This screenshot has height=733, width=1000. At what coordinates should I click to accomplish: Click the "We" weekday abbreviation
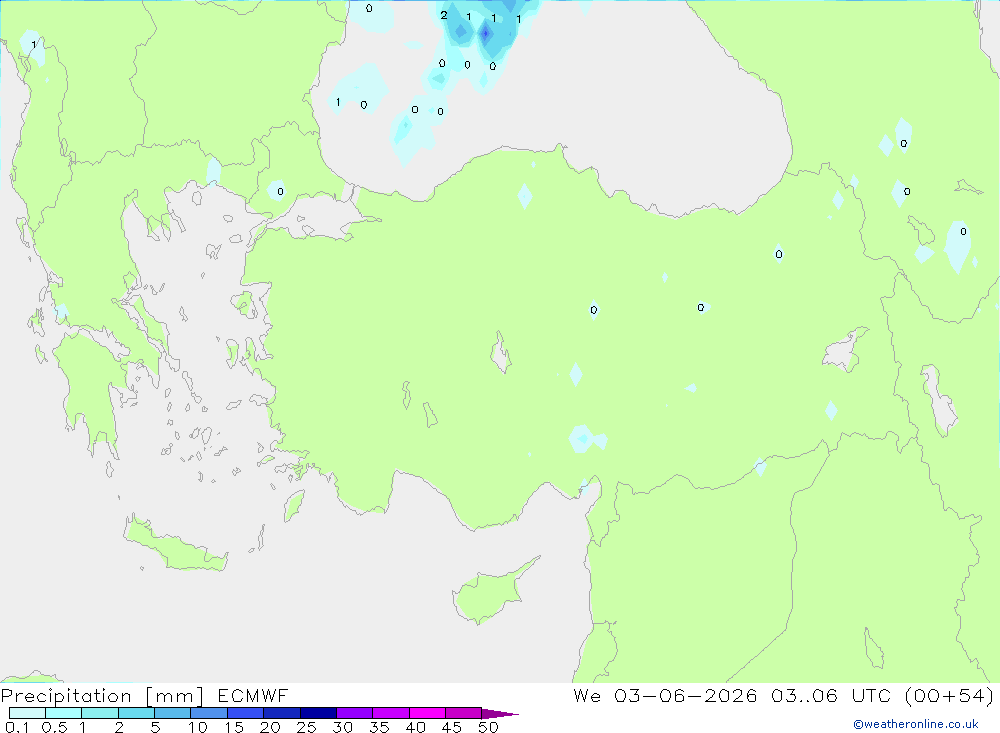pos(587,695)
